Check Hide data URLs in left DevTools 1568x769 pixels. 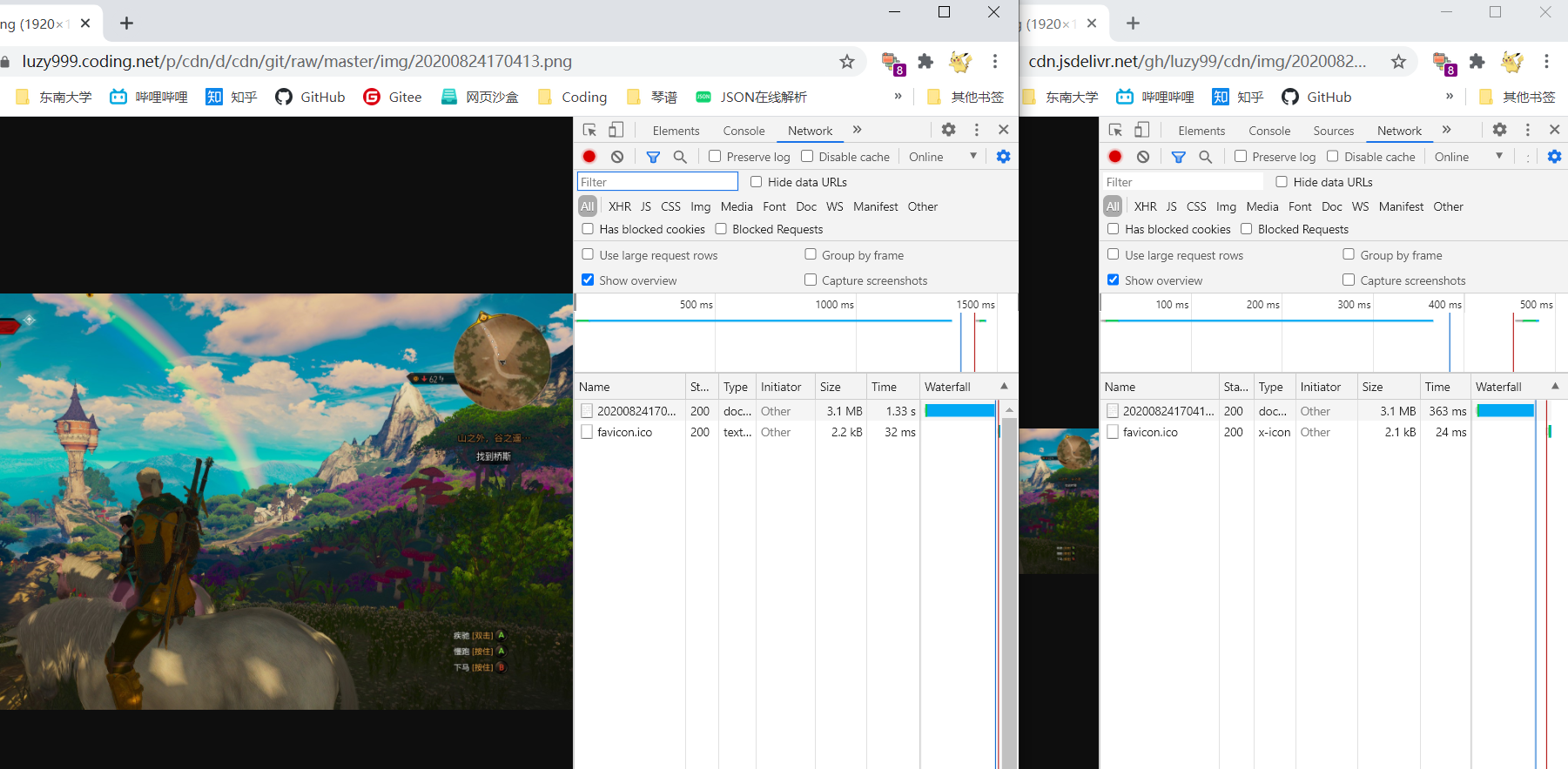coord(756,181)
